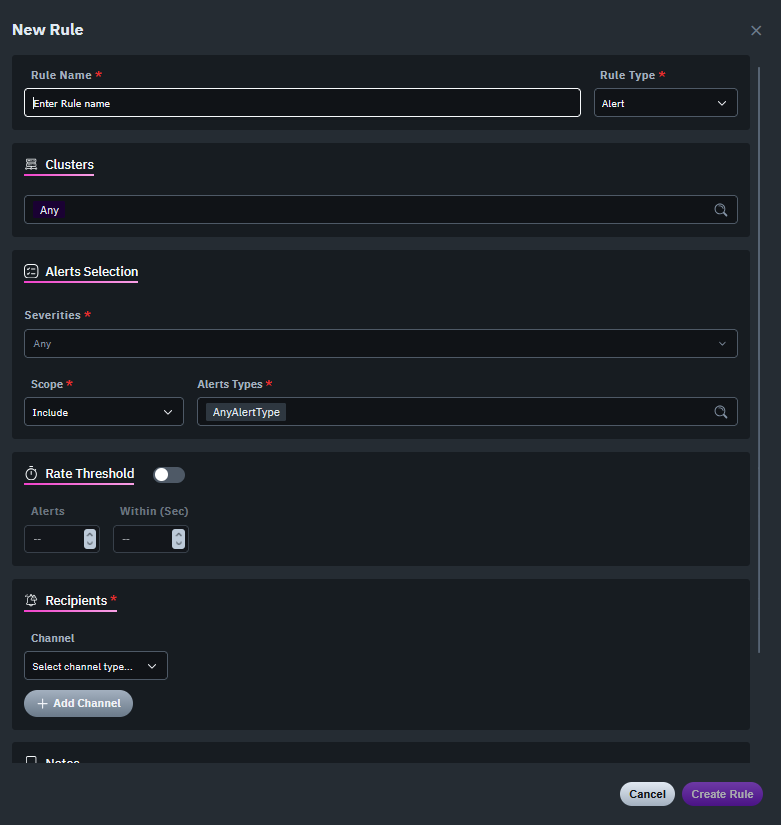The height and width of the screenshot is (825, 781).
Task: Open the Severities dropdown
Action: point(380,343)
